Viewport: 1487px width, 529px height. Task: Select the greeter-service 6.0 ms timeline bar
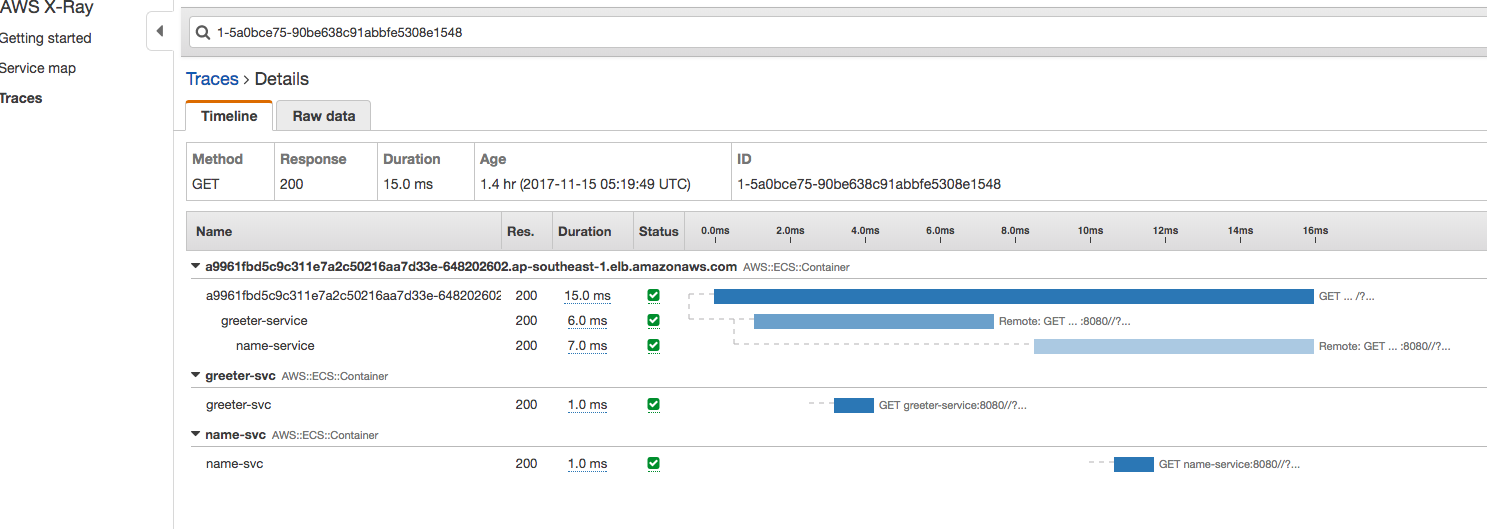click(874, 321)
